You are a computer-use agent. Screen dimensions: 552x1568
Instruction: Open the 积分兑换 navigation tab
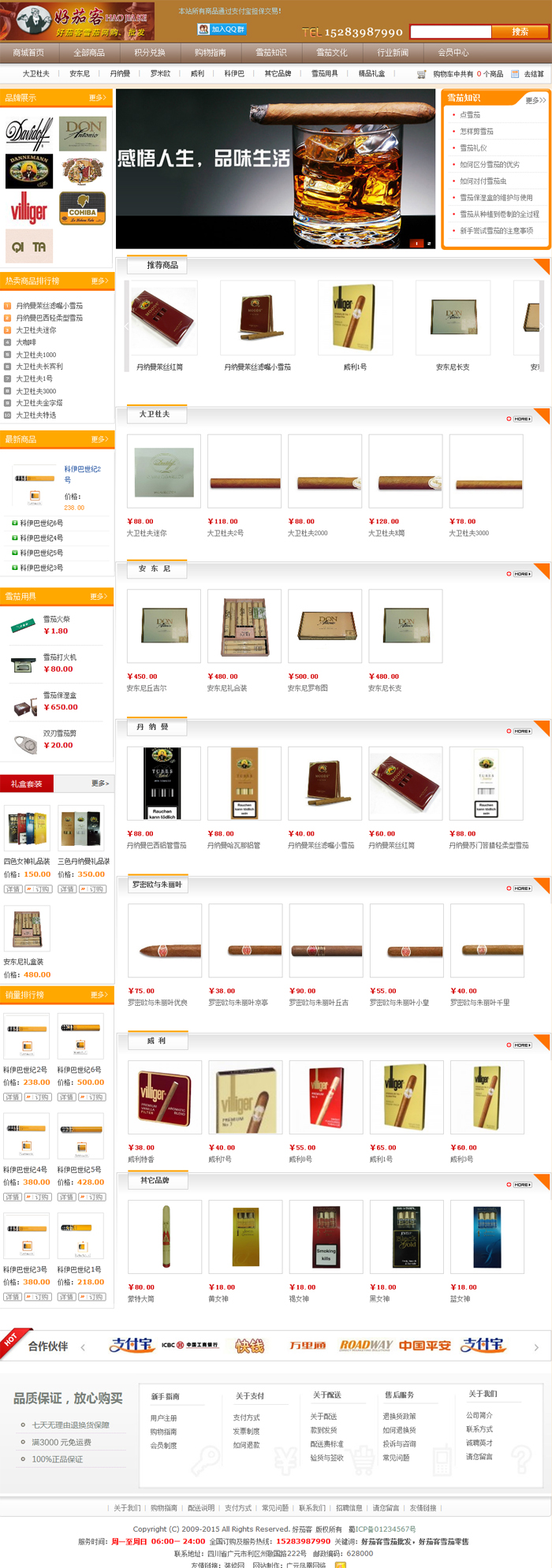[150, 53]
